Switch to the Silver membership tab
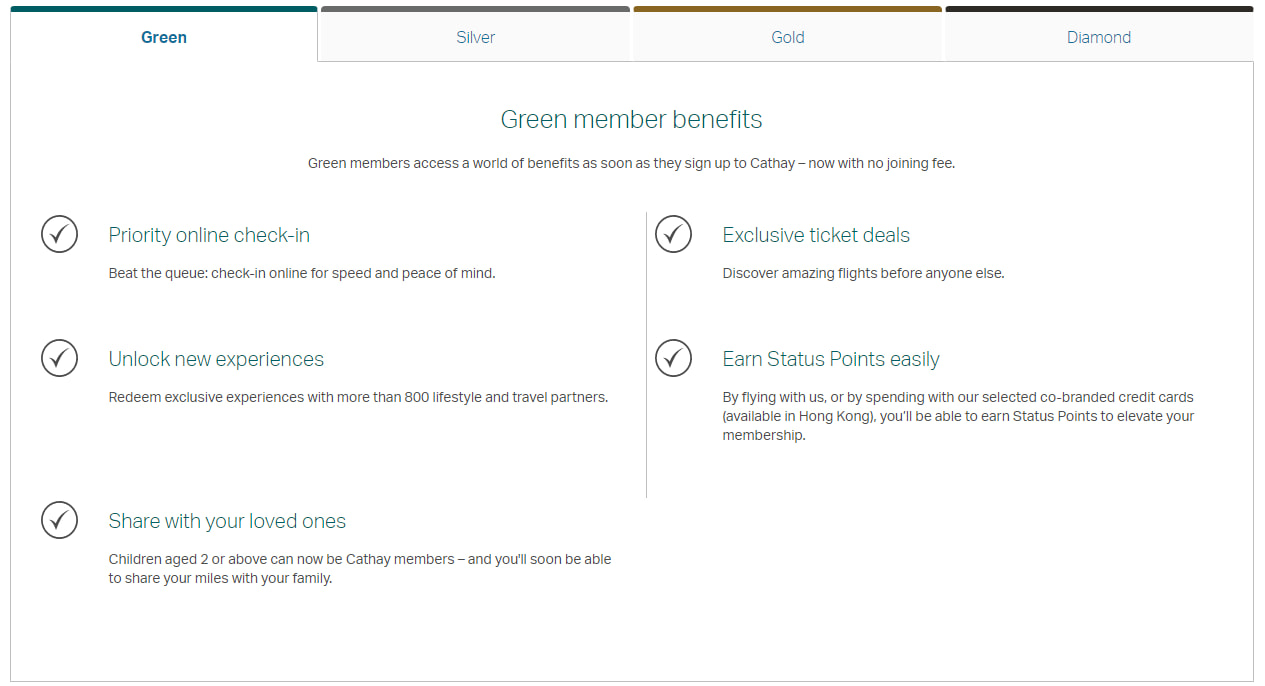The height and width of the screenshot is (686, 1265). click(x=475, y=37)
